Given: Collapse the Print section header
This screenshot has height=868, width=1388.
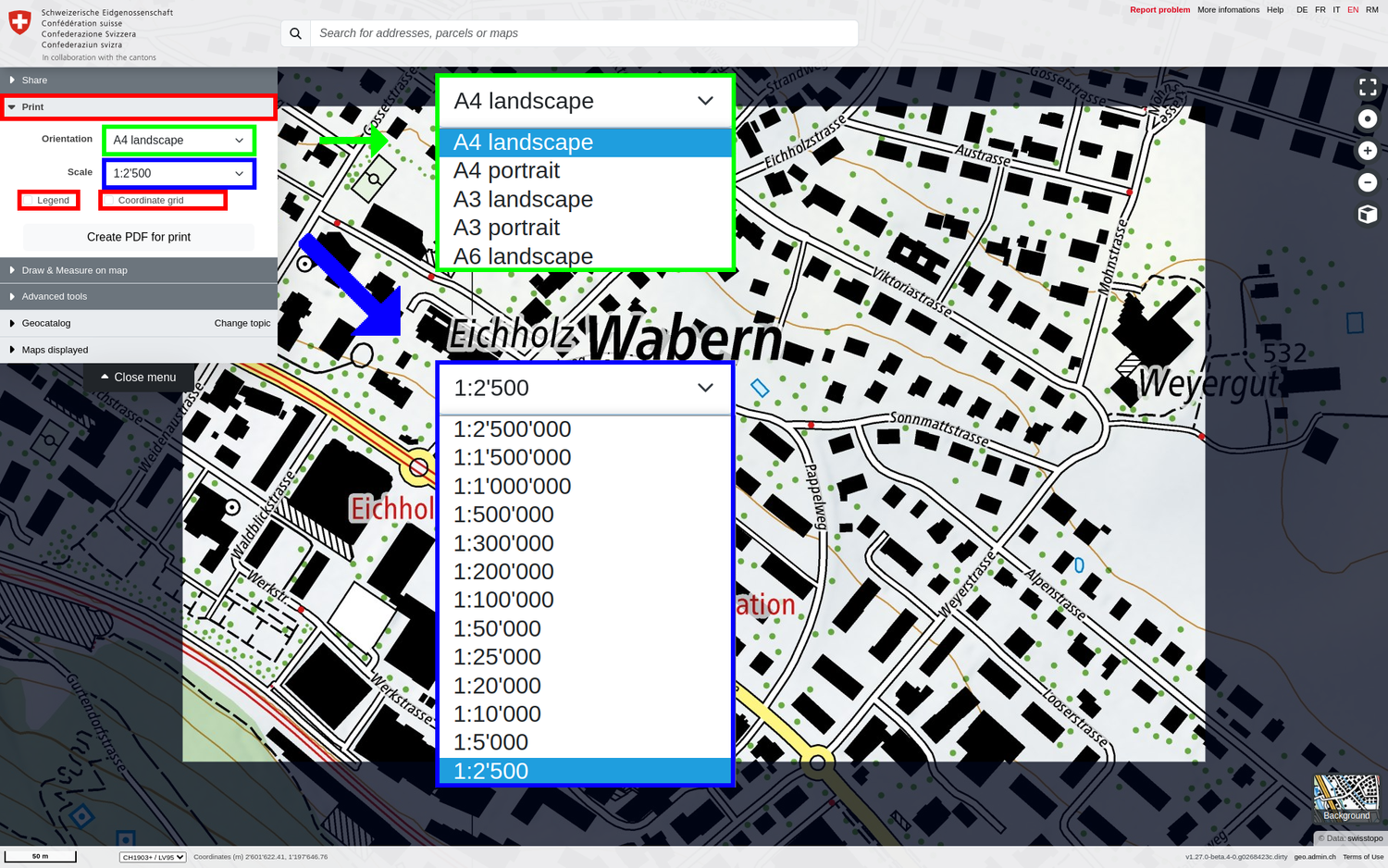Looking at the screenshot, I should coord(33,107).
